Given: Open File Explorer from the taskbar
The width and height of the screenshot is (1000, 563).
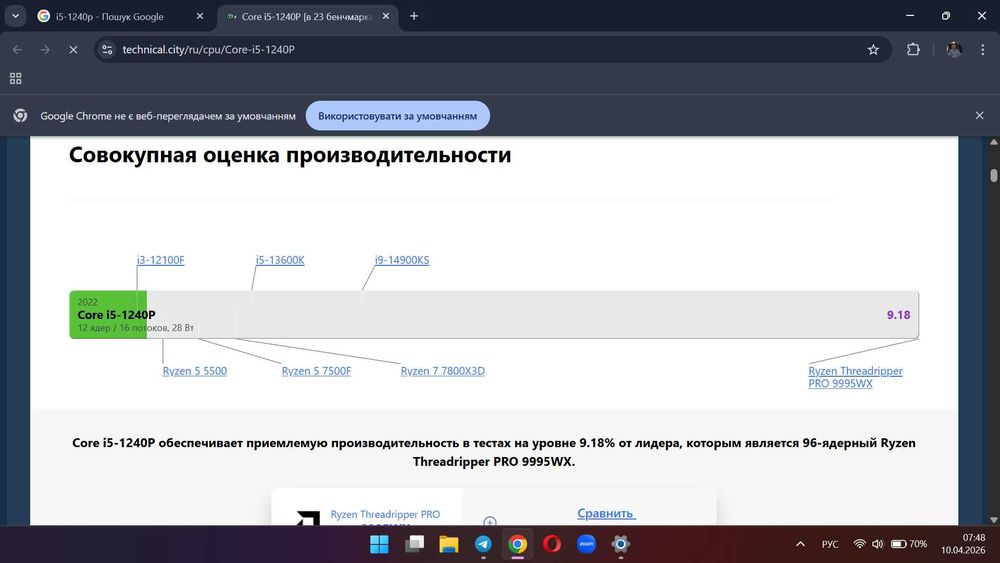Looking at the screenshot, I should [x=449, y=544].
